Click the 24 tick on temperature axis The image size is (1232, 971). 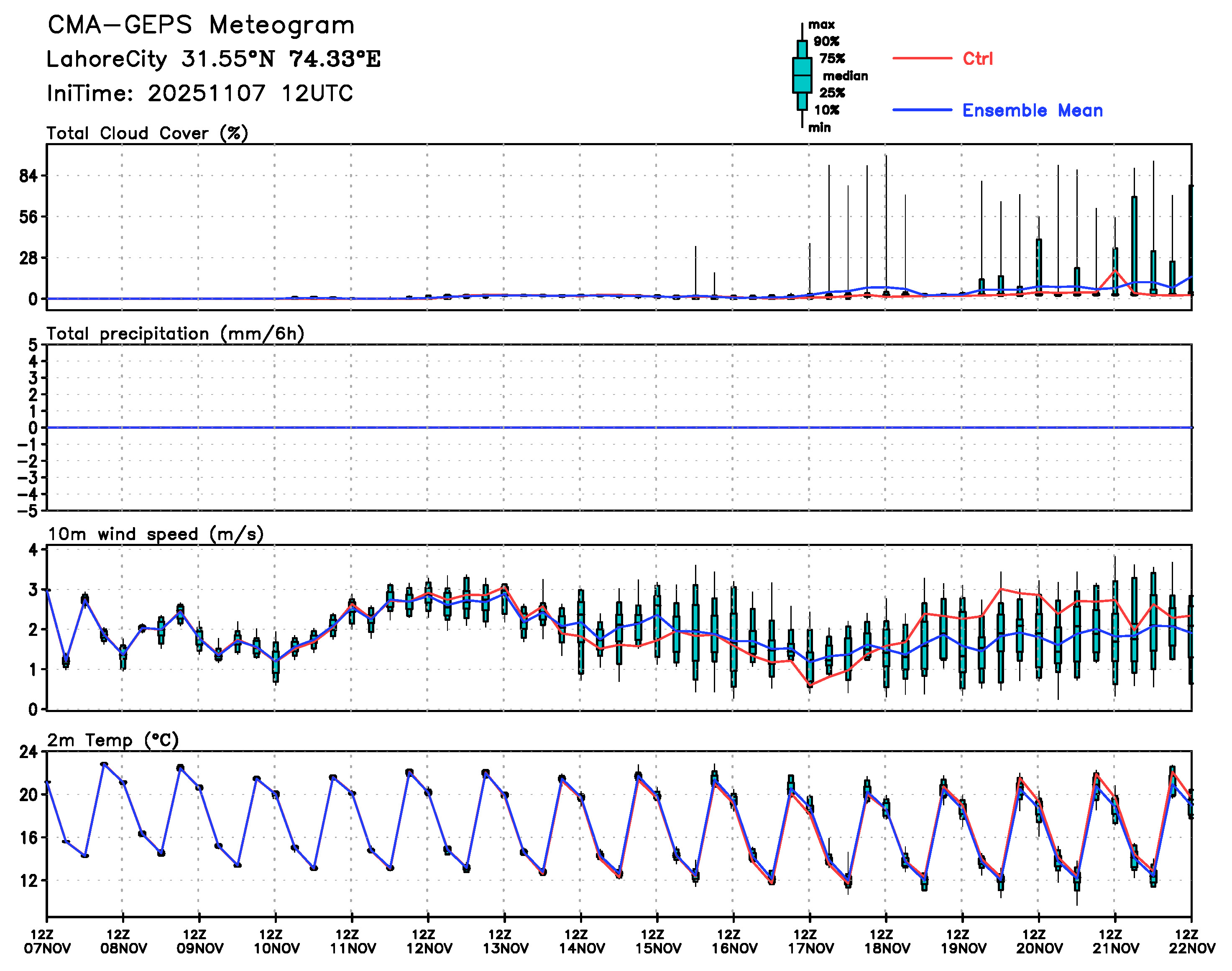[28, 752]
